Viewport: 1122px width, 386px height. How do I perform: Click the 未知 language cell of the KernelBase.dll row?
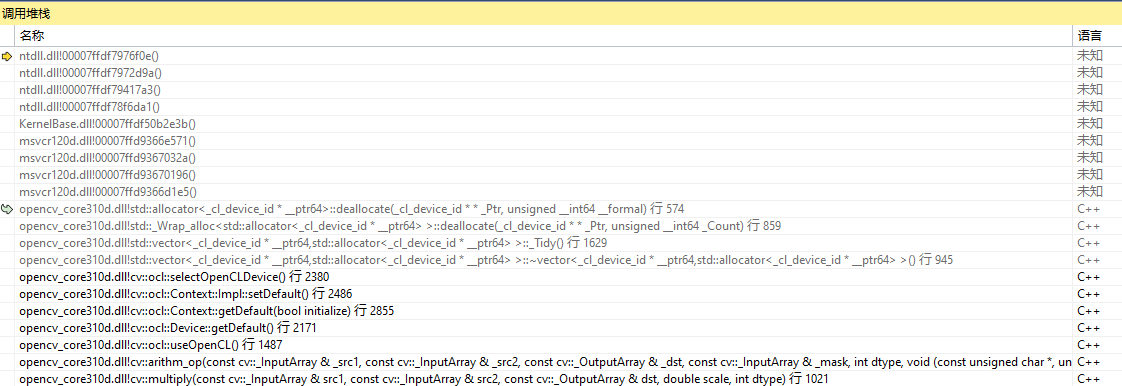[1089, 124]
